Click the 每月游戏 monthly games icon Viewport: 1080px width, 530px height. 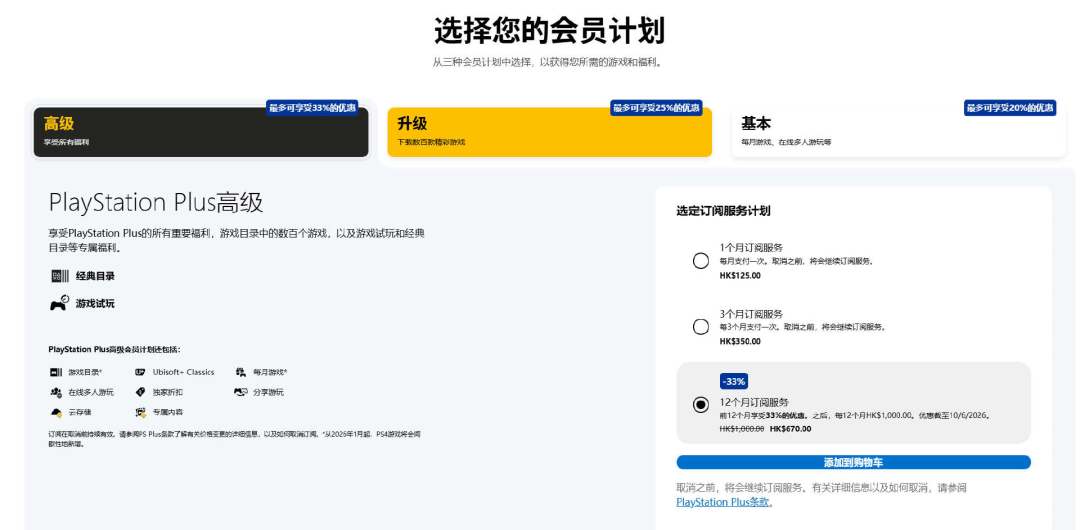point(240,372)
